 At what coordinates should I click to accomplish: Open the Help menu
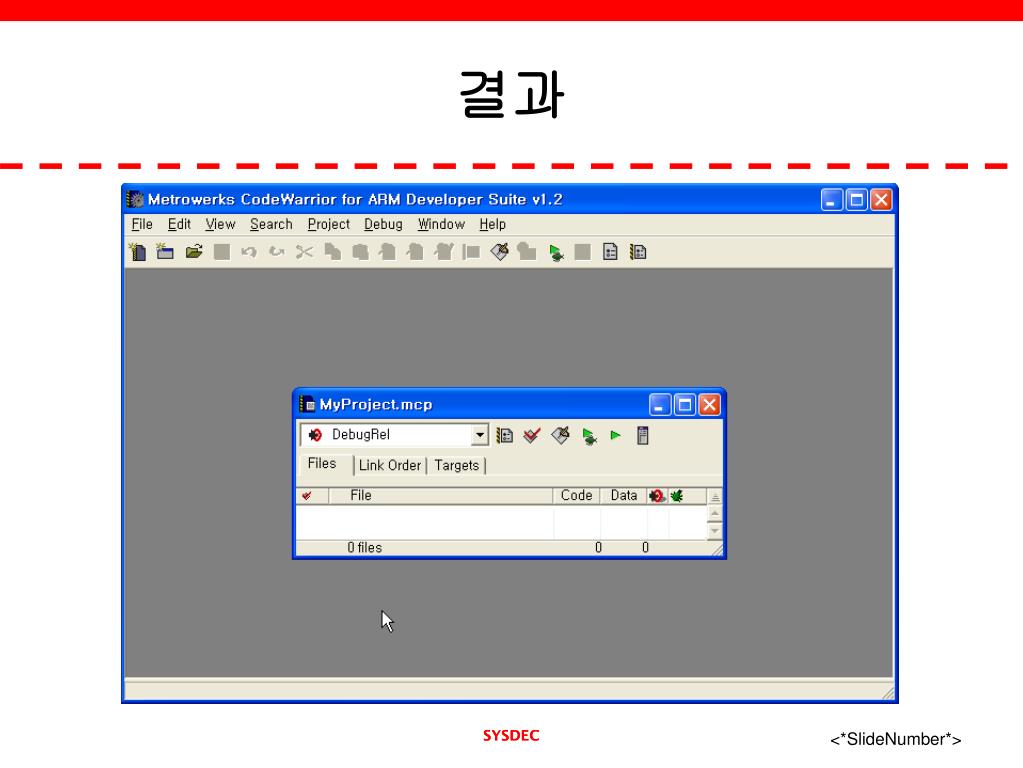coord(492,224)
